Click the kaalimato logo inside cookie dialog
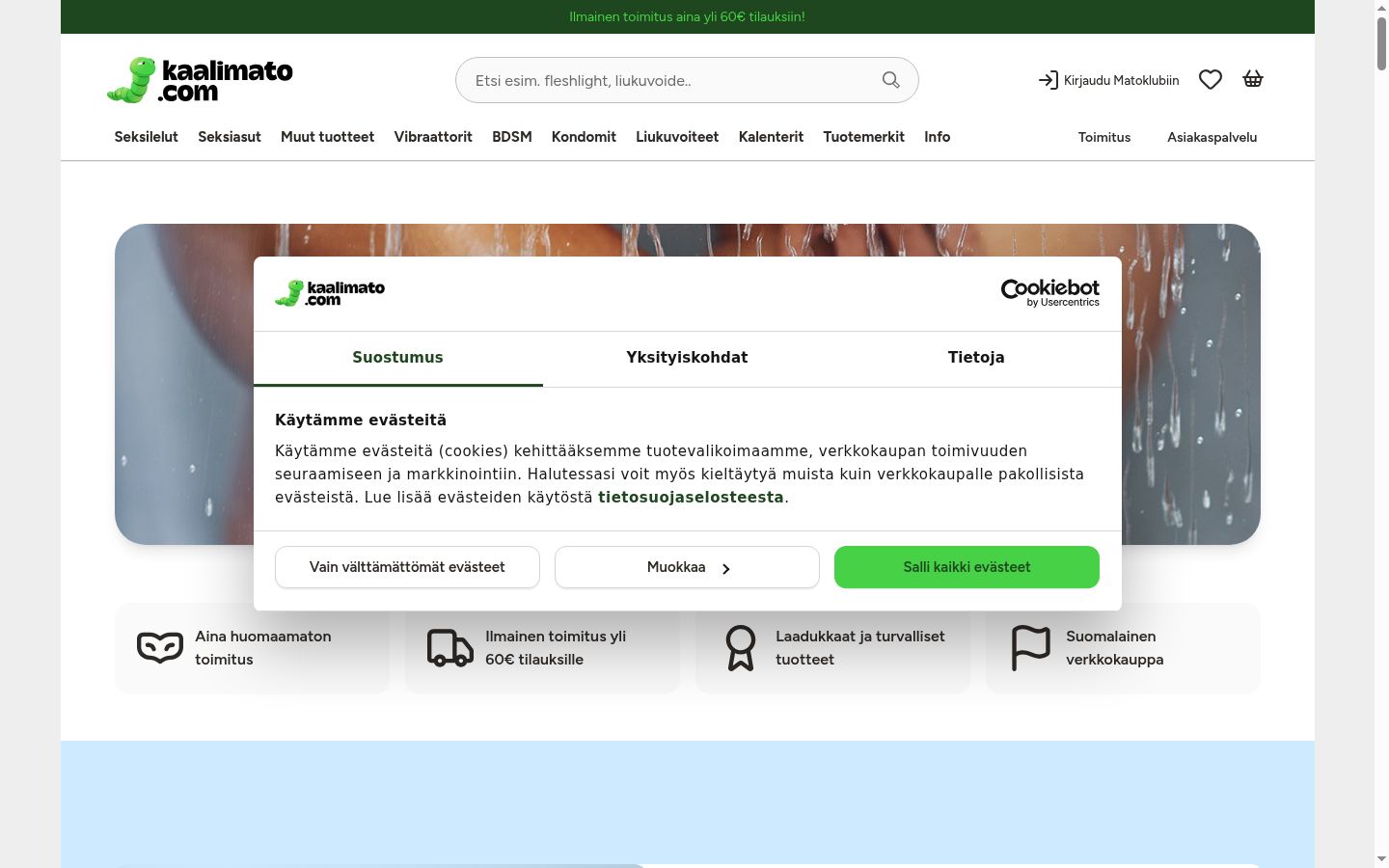Viewport: 1389px width, 868px height. pos(330,293)
